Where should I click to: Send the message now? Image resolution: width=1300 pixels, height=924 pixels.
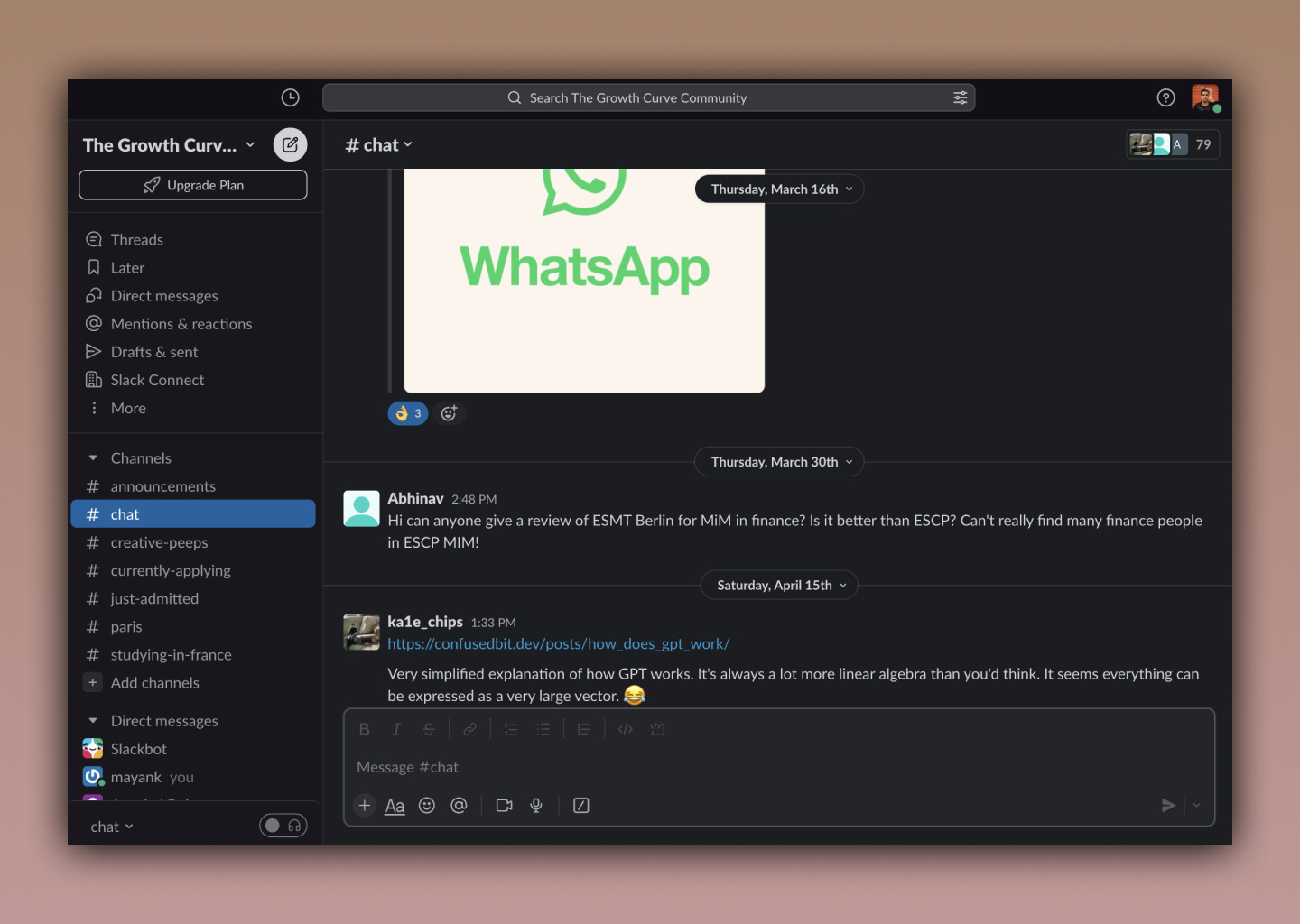(x=1168, y=806)
